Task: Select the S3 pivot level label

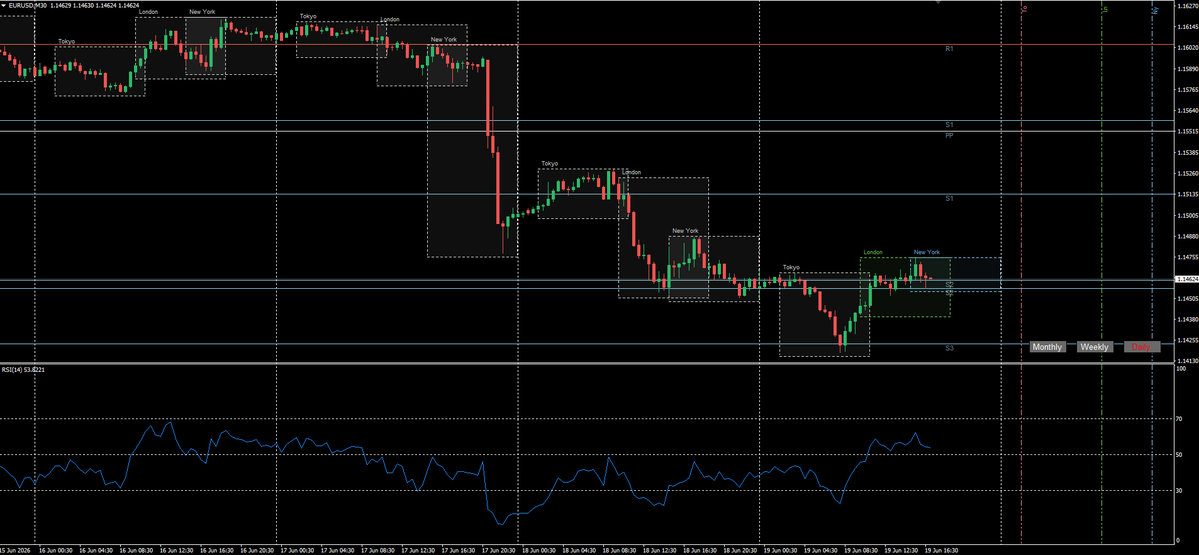Action: click(x=949, y=348)
